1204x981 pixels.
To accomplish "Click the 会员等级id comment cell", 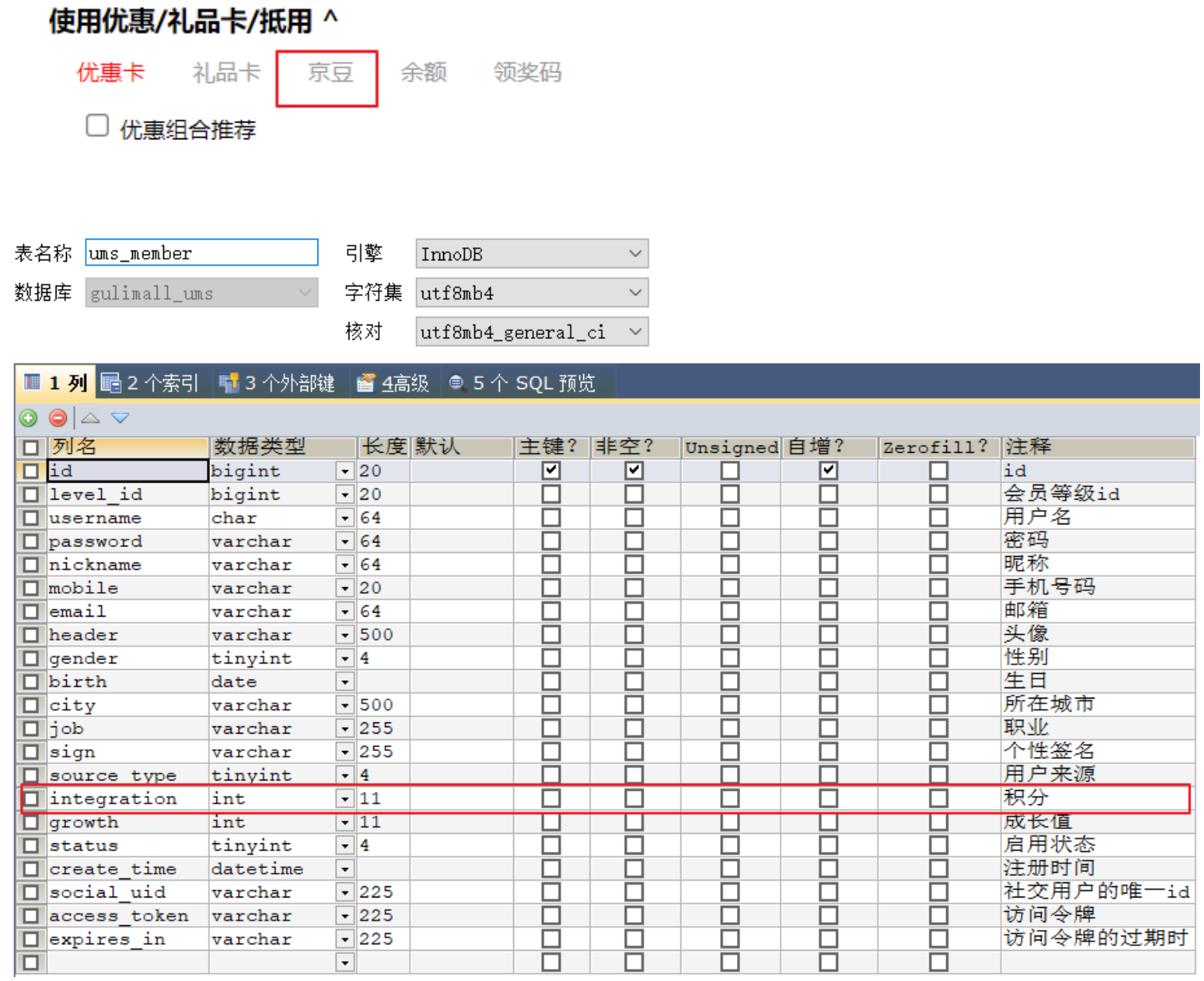I will [1098, 494].
